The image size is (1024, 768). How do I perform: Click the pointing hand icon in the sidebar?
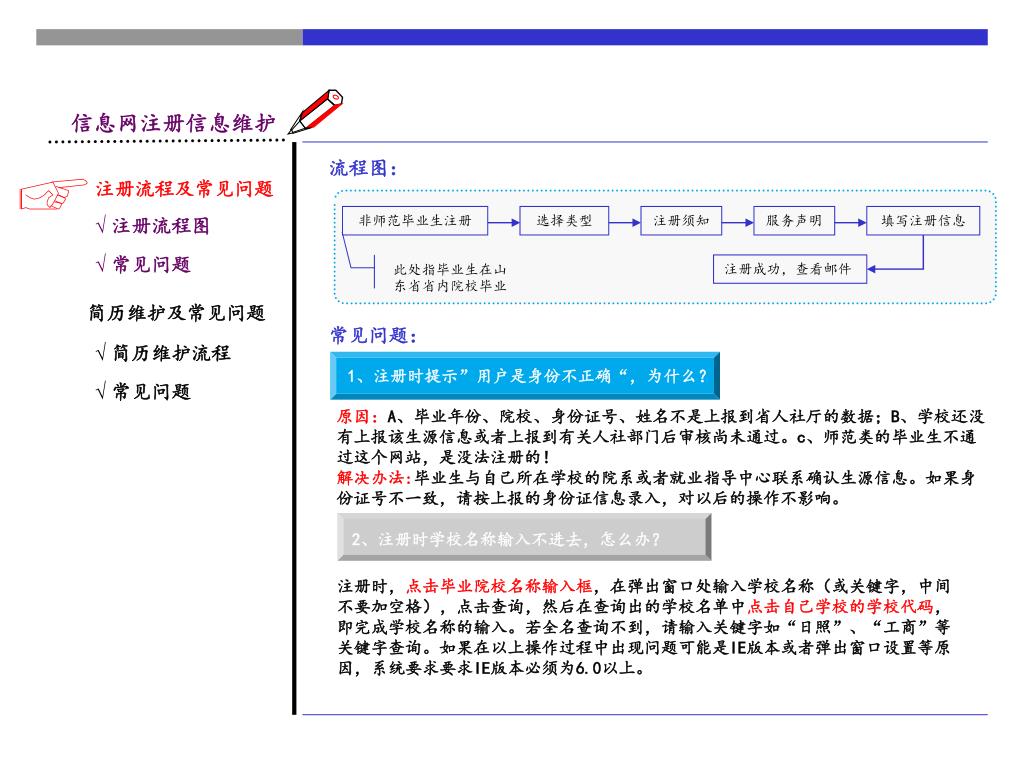pyautogui.click(x=53, y=194)
